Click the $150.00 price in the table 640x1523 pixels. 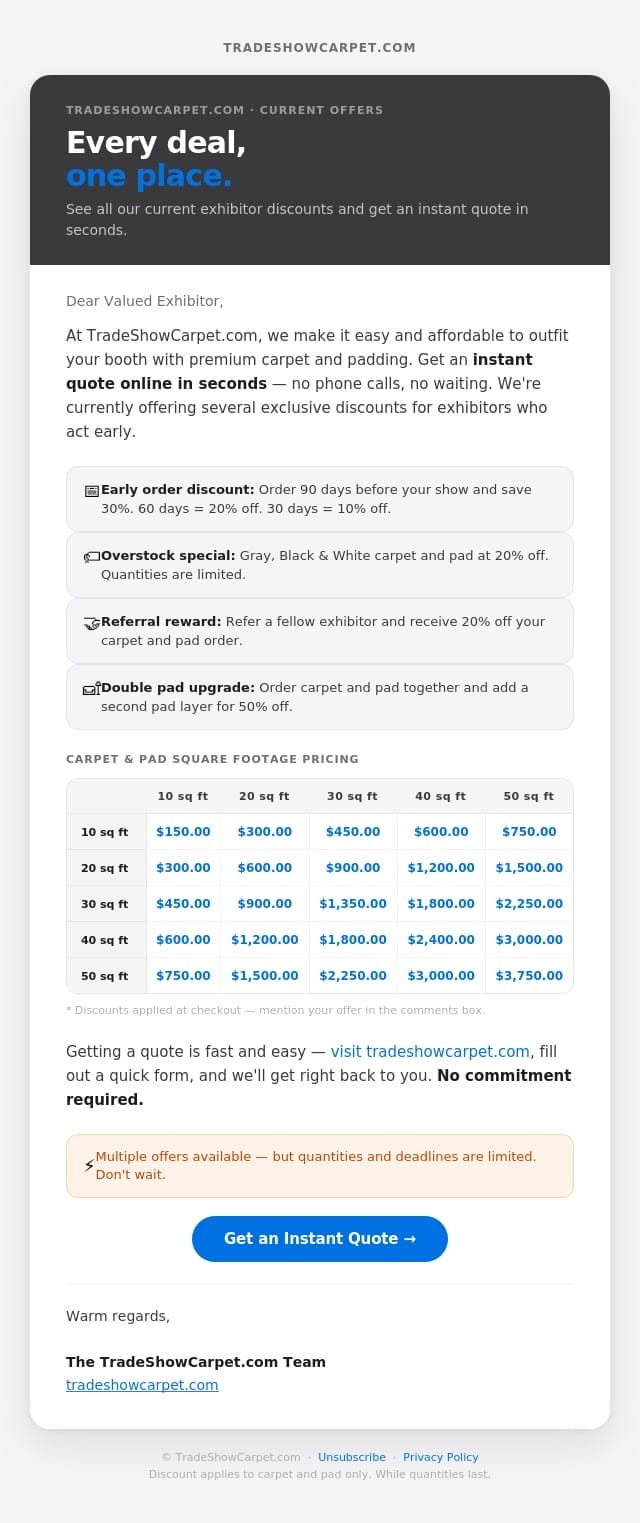(183, 832)
